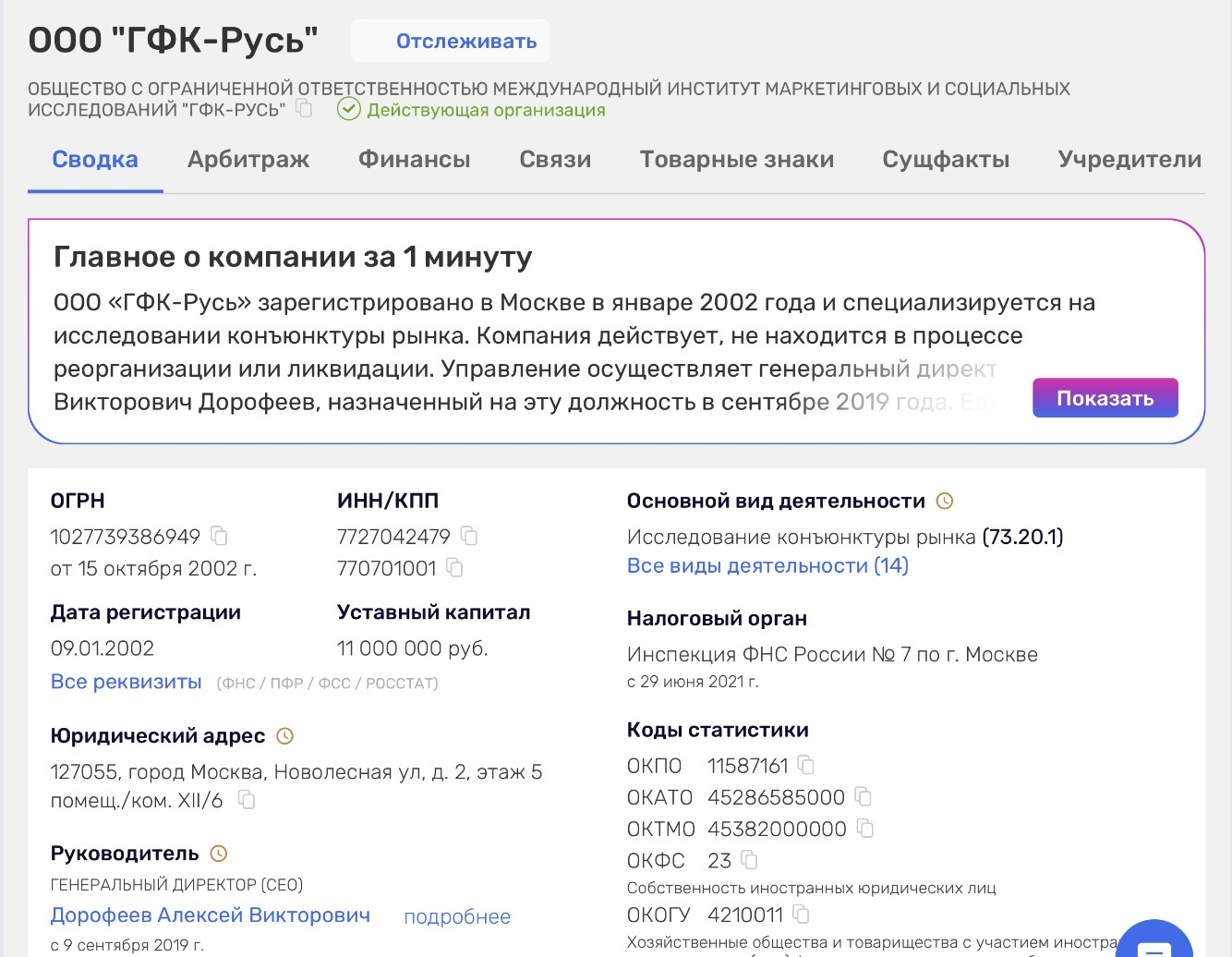Select the ГЕНЕРАЛЬНЫЙ ДИРЕКТОР (CEO) label

tap(177, 885)
